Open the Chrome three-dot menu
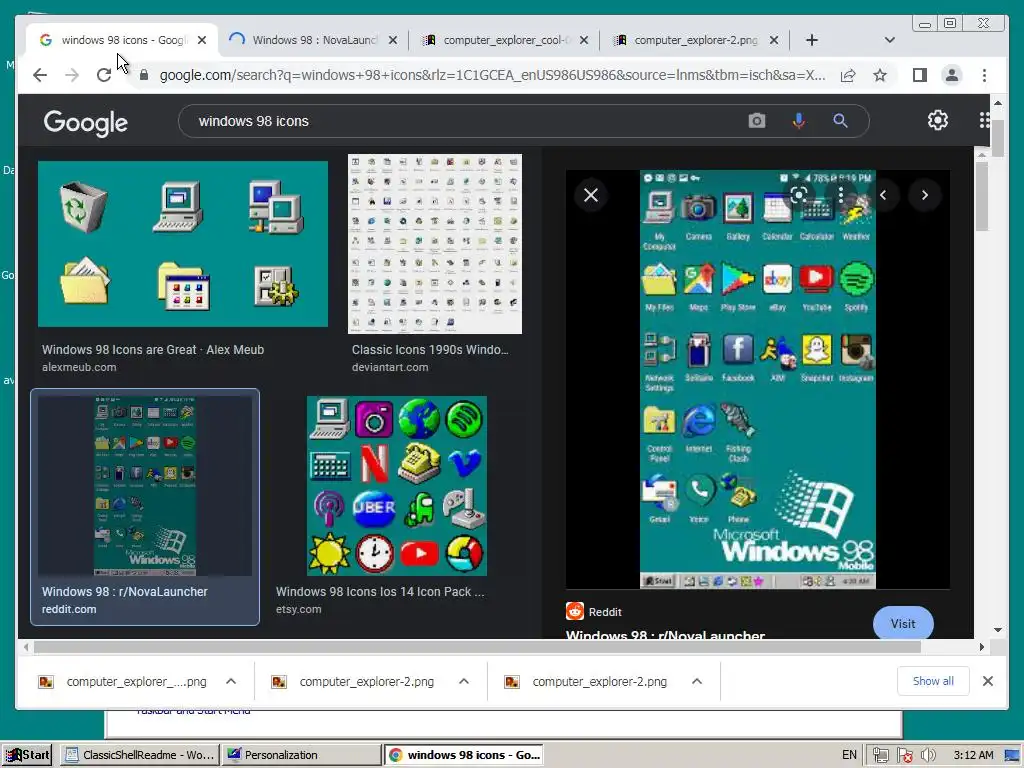The width and height of the screenshot is (1024, 768). click(x=984, y=75)
